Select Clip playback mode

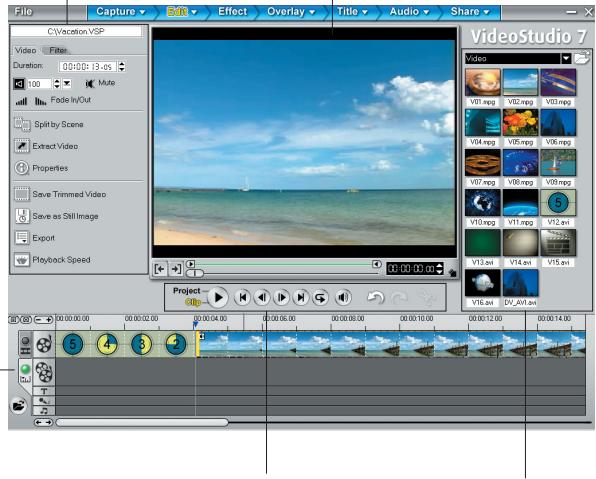point(193,303)
